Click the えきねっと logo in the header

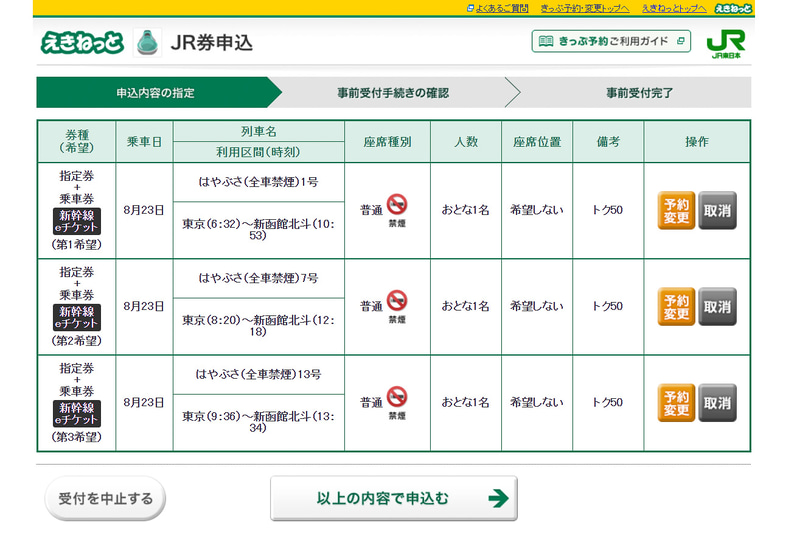(82, 42)
